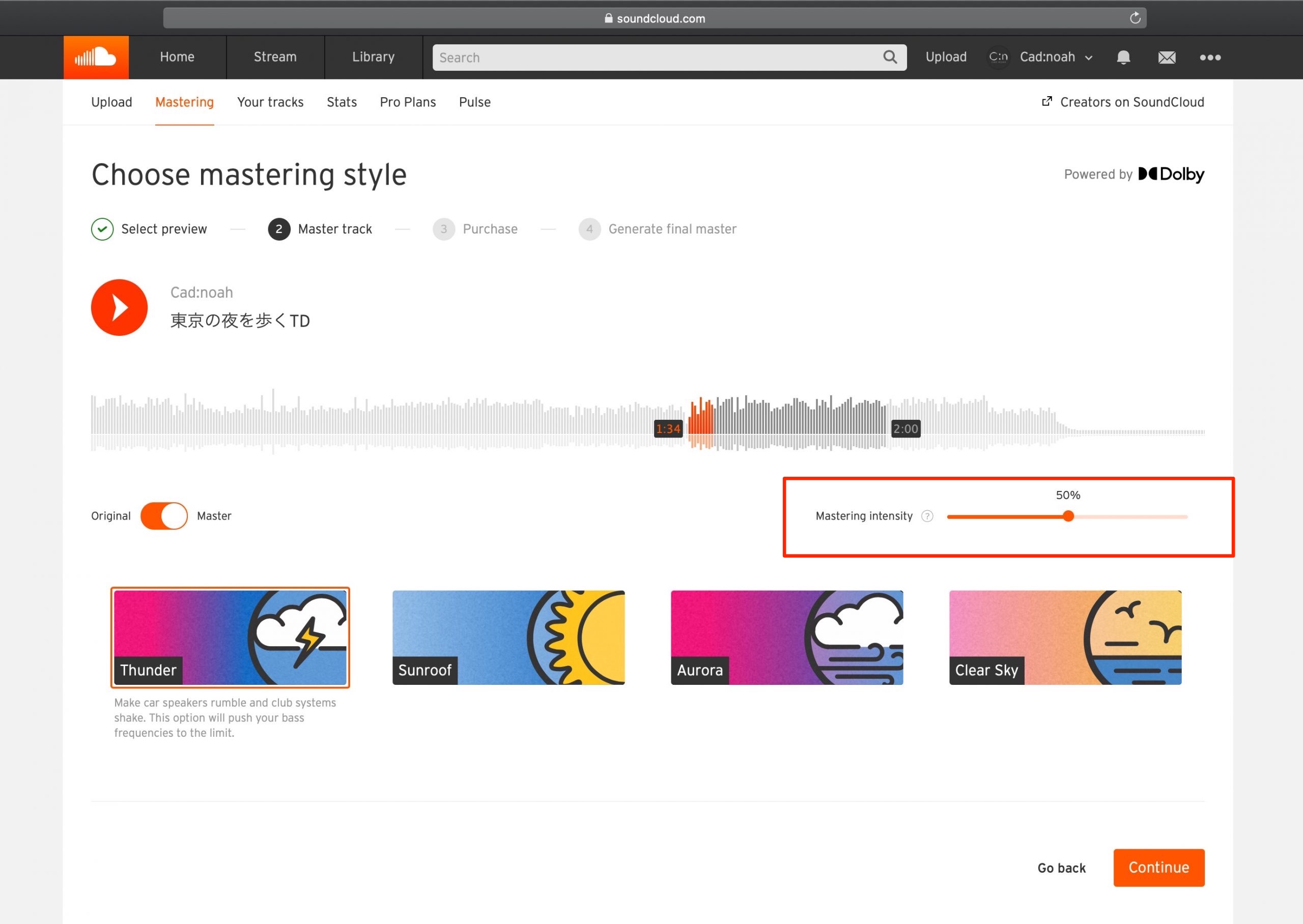Viewport: 1303px width, 924px height.
Task: Select the Clear Sky mastering style
Action: 1065,637
